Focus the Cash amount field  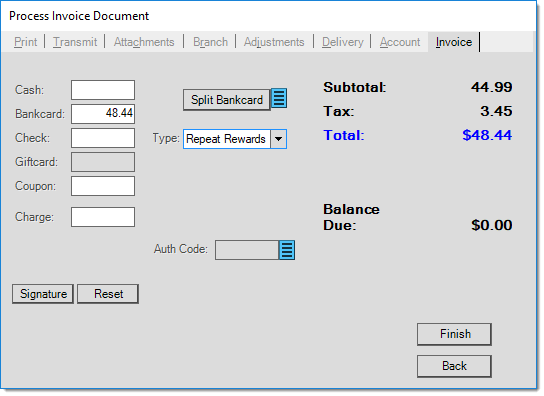[x=103, y=90]
